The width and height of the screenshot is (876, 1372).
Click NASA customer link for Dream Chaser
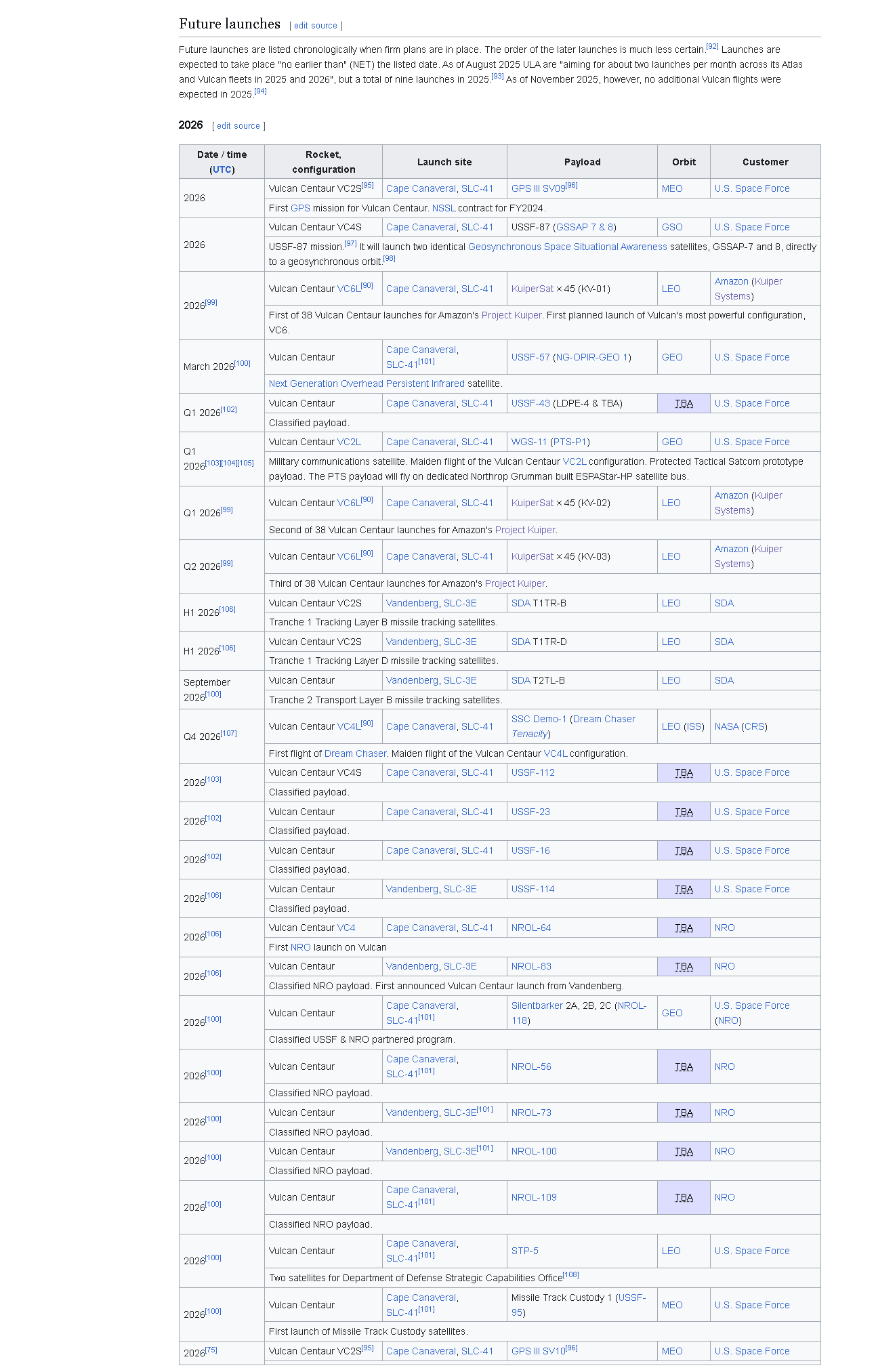click(726, 726)
